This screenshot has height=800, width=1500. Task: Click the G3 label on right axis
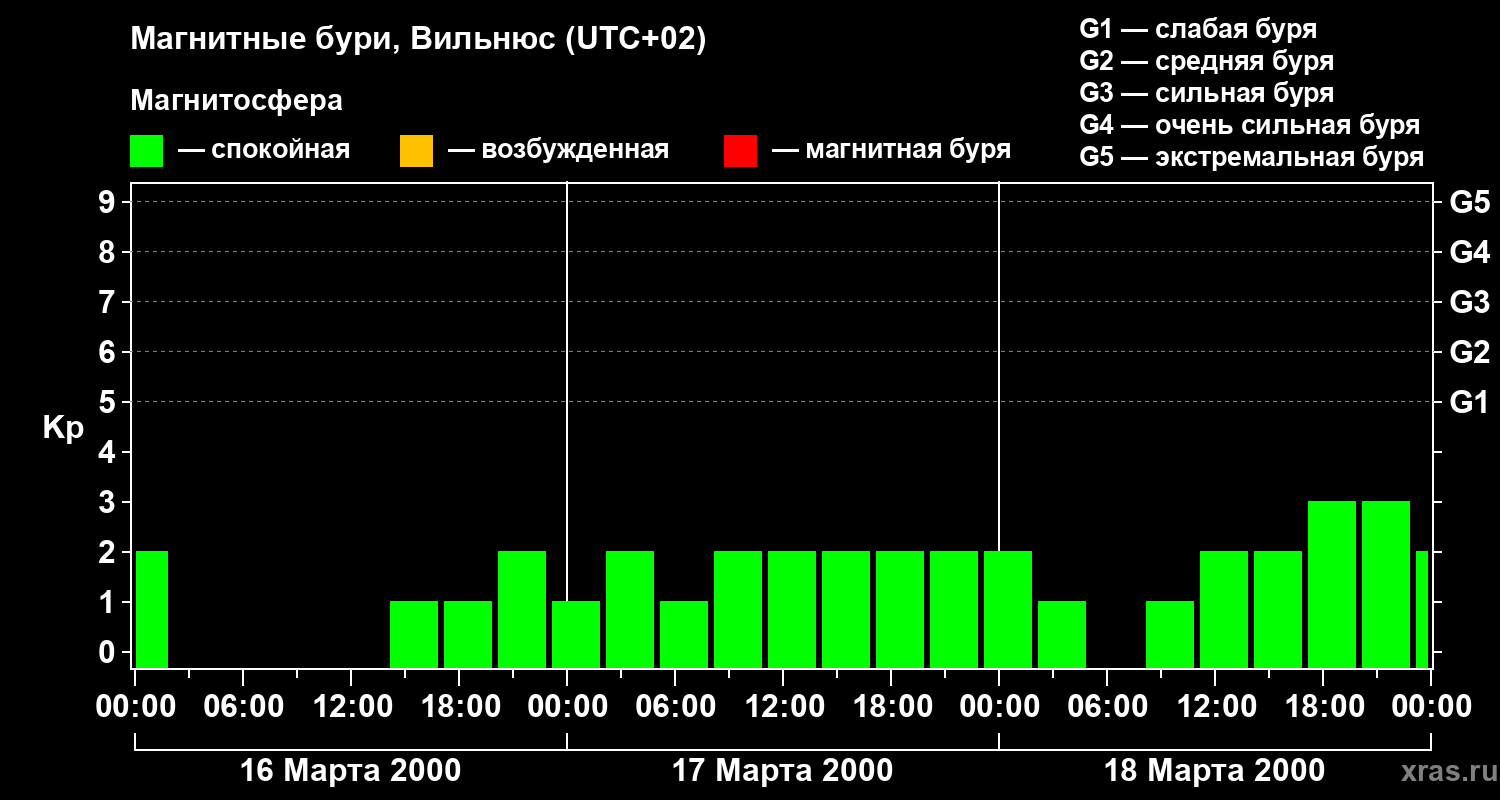(1469, 302)
